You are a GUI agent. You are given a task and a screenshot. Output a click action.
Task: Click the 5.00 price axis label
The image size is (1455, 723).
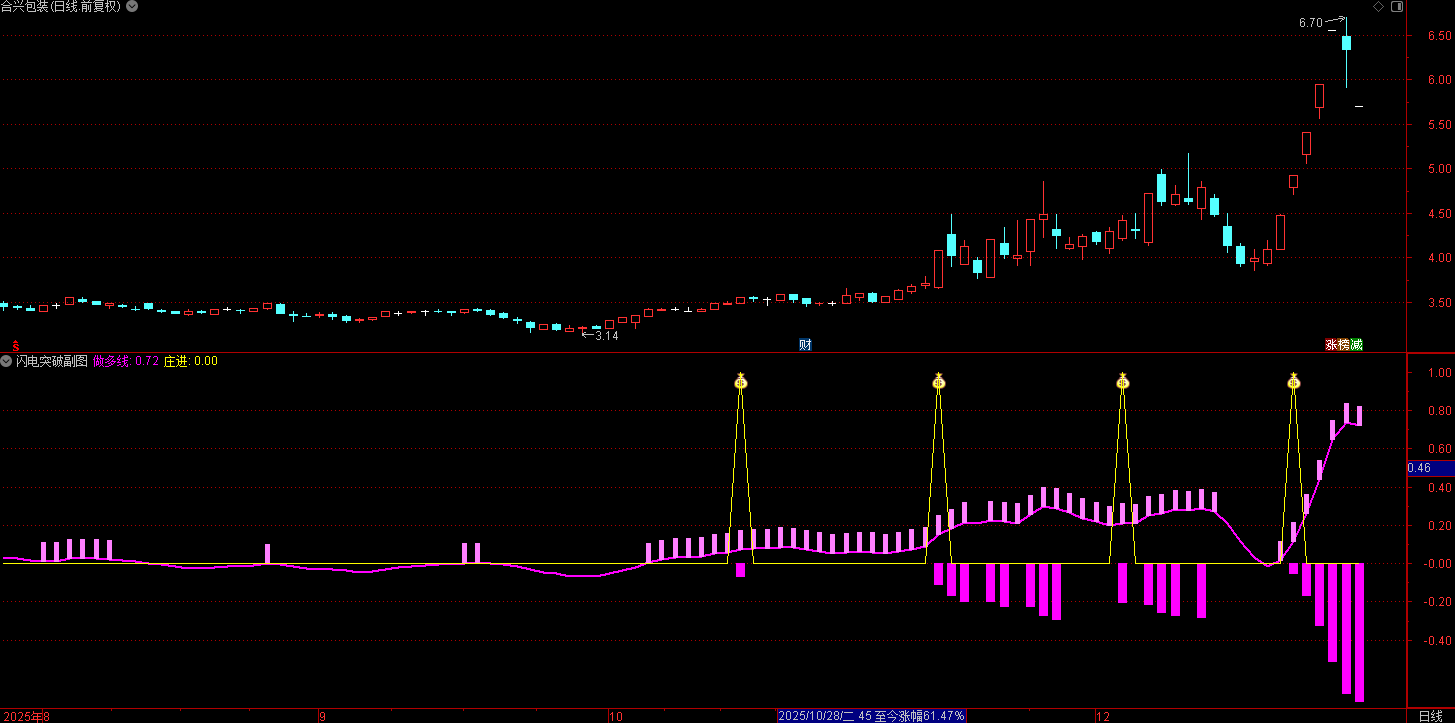1438,169
